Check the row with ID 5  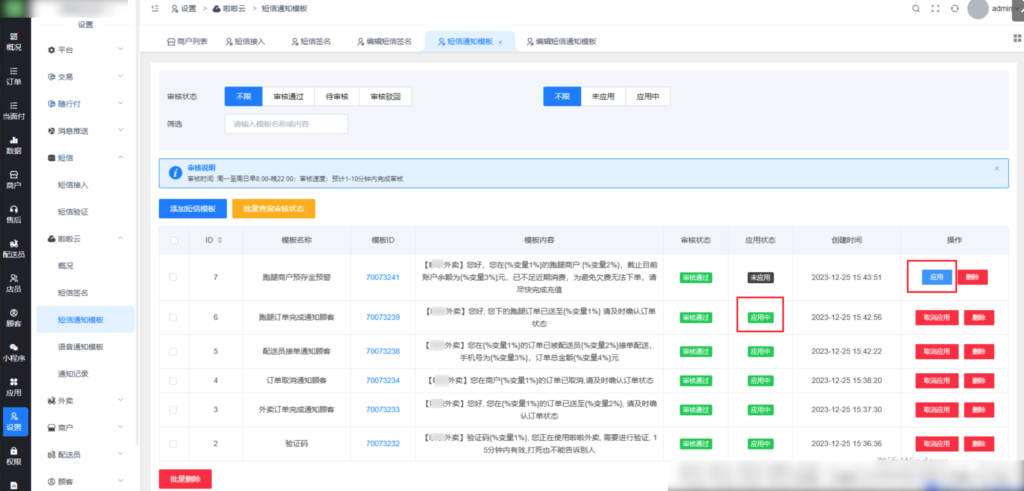[173, 351]
